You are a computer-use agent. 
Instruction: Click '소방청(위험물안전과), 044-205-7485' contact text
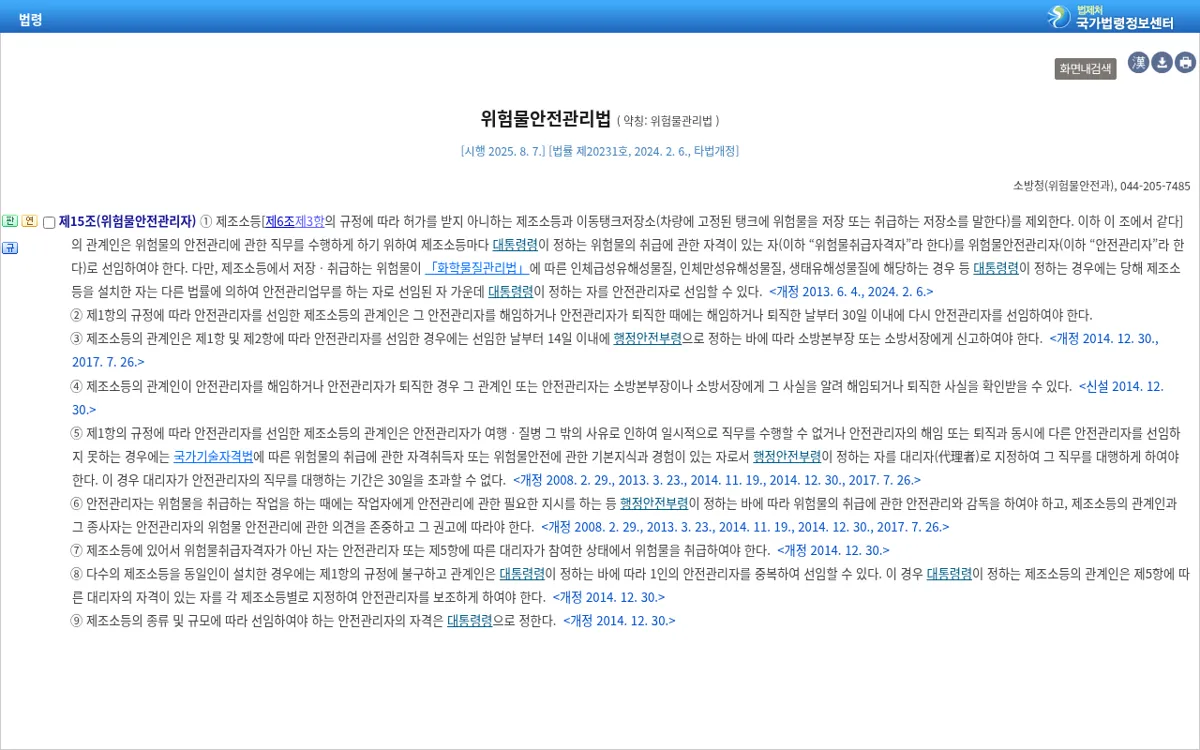tap(1102, 186)
